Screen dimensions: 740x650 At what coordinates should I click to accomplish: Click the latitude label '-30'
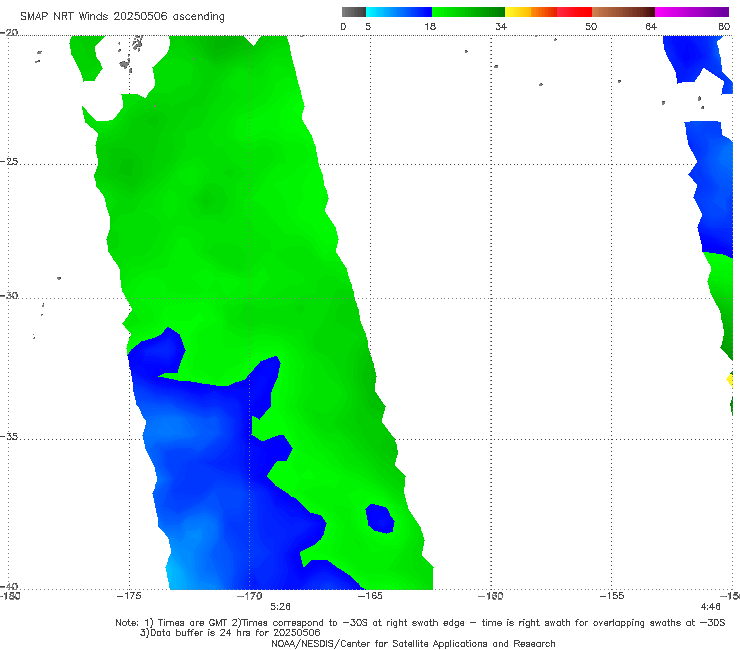click(9, 295)
